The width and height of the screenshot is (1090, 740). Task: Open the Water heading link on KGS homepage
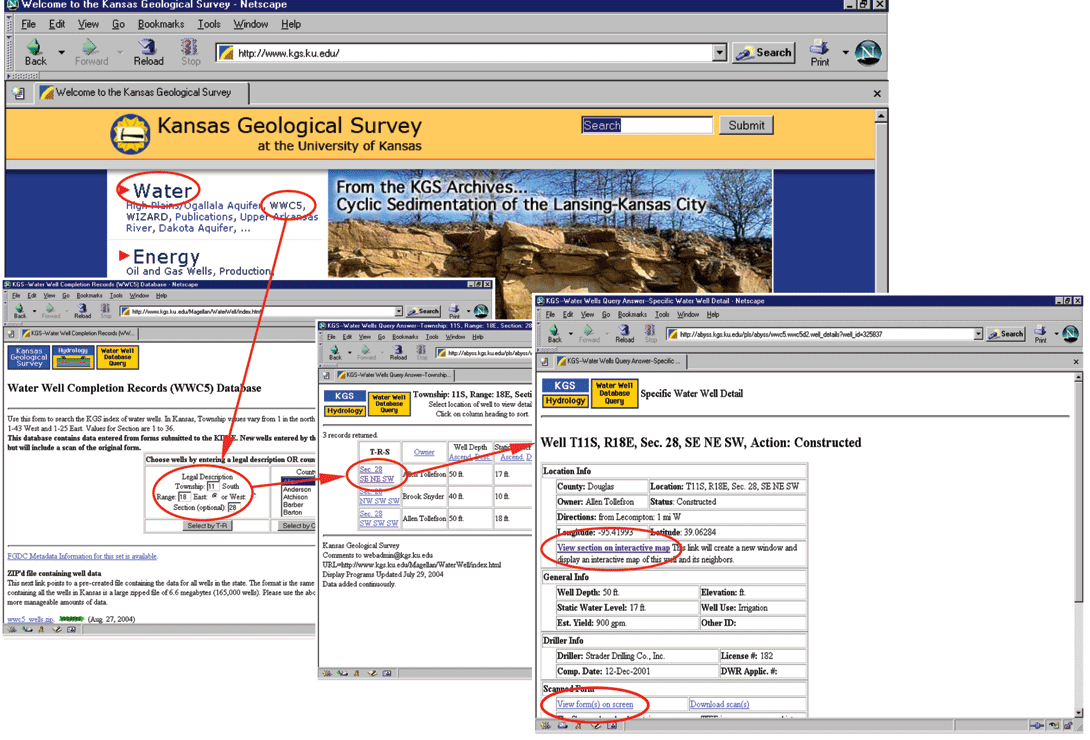[162, 190]
